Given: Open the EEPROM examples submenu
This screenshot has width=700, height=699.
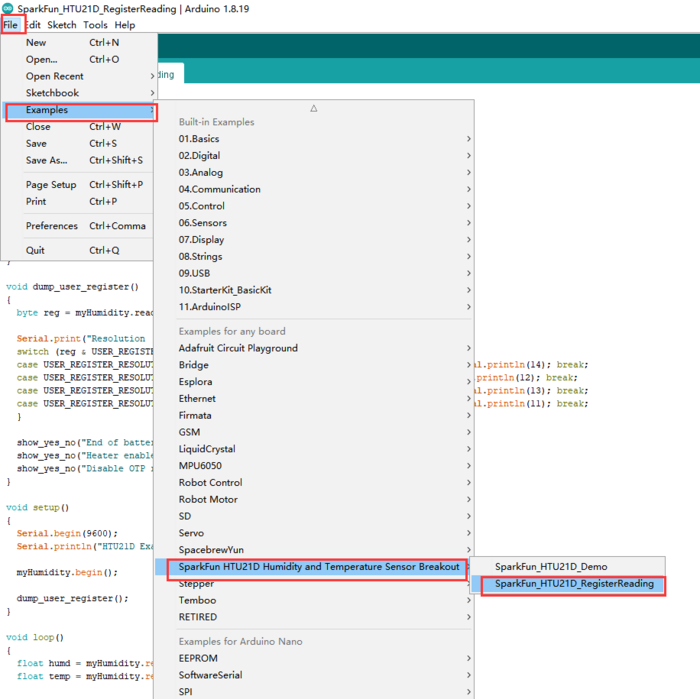Looking at the screenshot, I should pos(314,658).
